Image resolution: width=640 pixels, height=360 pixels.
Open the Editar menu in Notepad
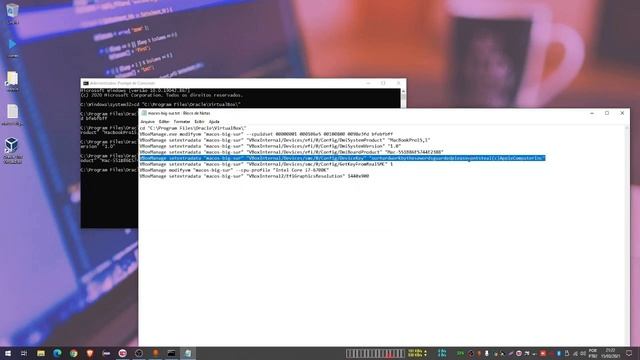point(164,122)
